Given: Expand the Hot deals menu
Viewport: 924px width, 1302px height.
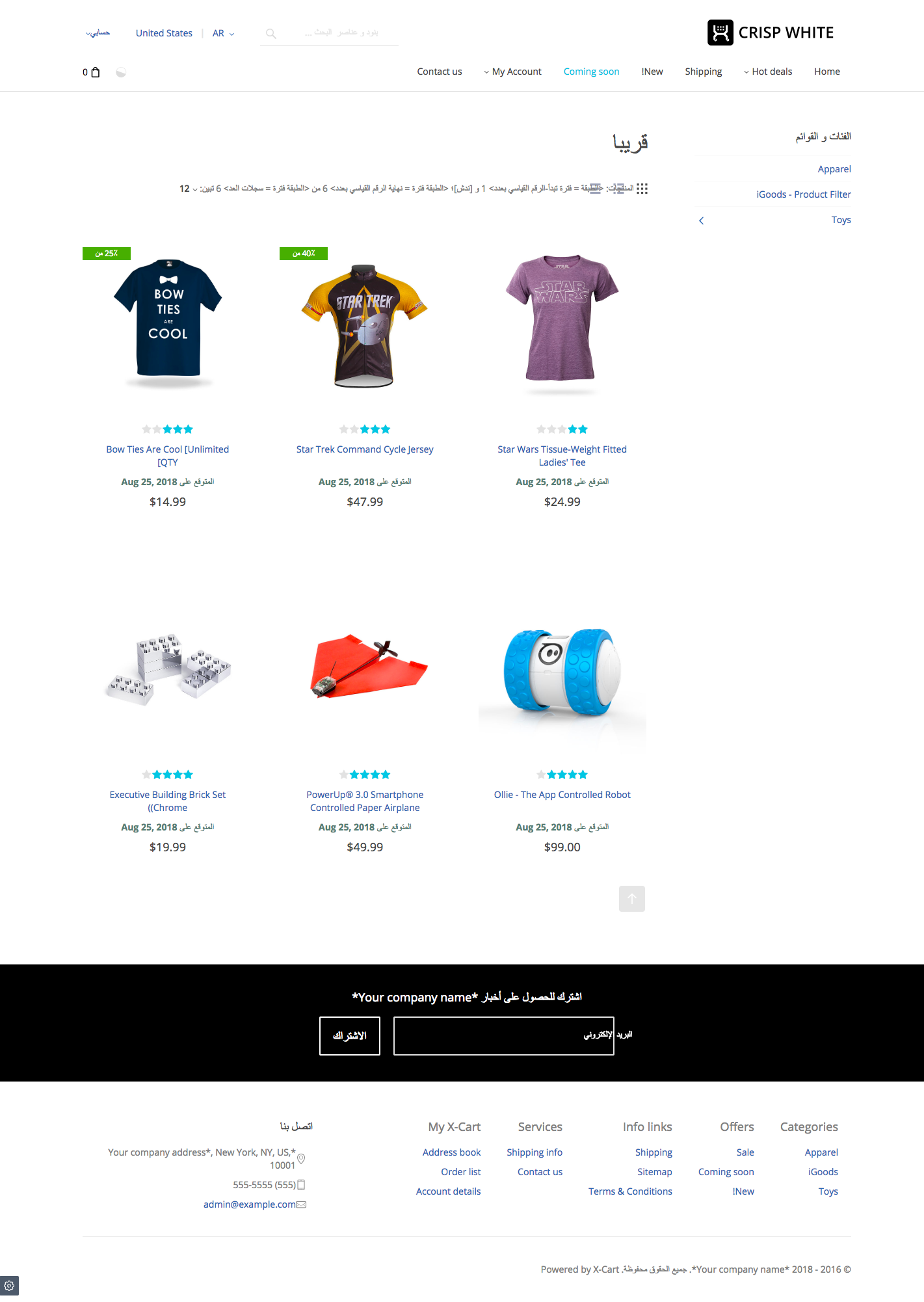Looking at the screenshot, I should click(768, 72).
